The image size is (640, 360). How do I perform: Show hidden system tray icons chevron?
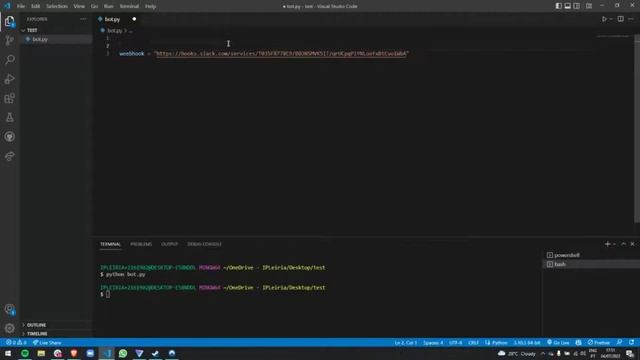point(543,353)
